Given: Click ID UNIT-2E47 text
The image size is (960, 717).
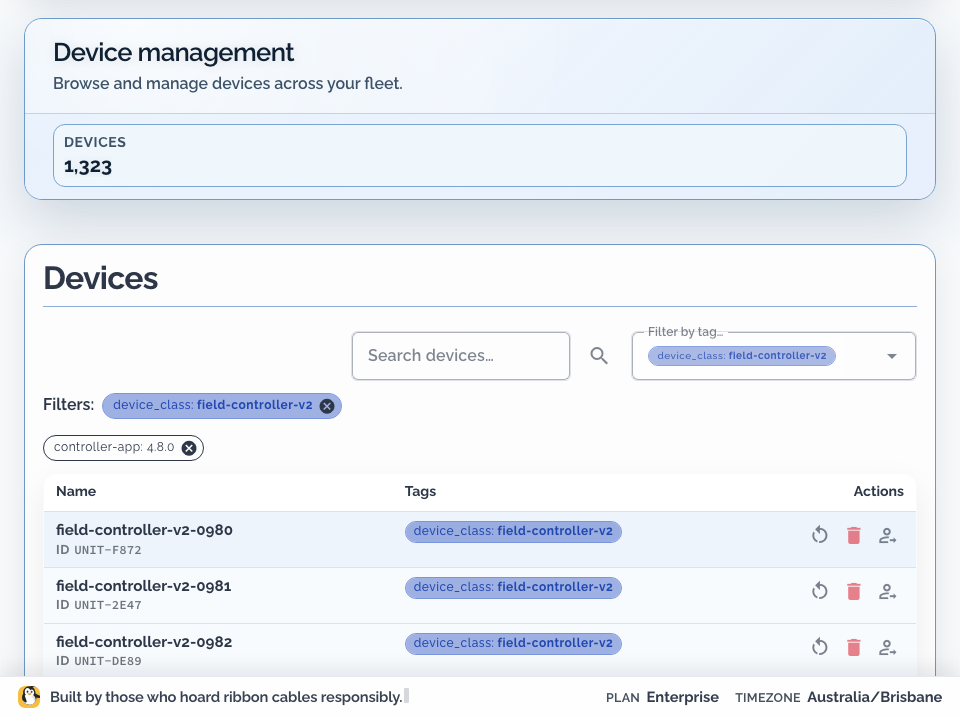Looking at the screenshot, I should [99, 605].
